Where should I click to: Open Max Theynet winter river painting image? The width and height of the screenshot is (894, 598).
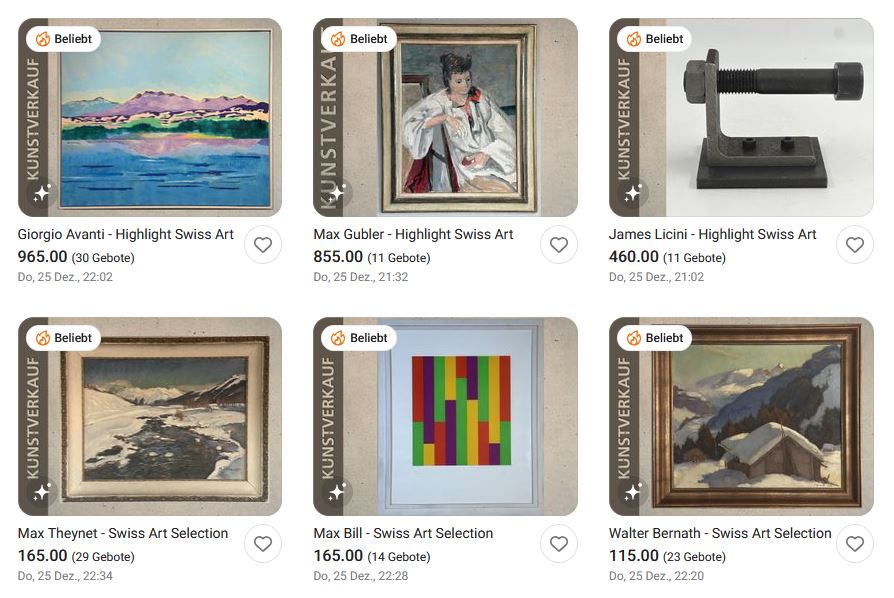(x=150, y=416)
